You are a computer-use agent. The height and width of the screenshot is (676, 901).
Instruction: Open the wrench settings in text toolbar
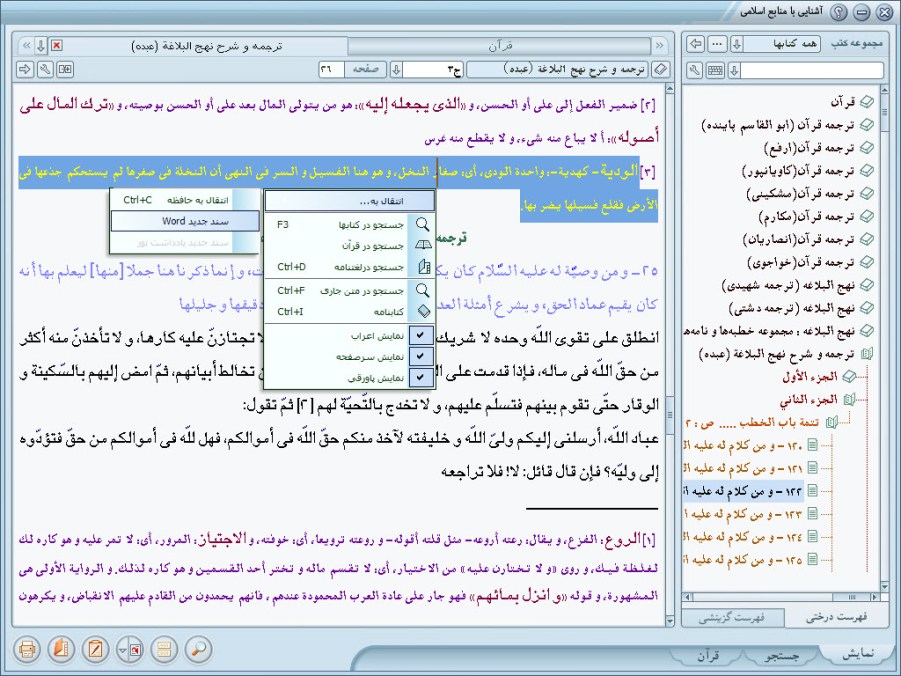pos(45,70)
